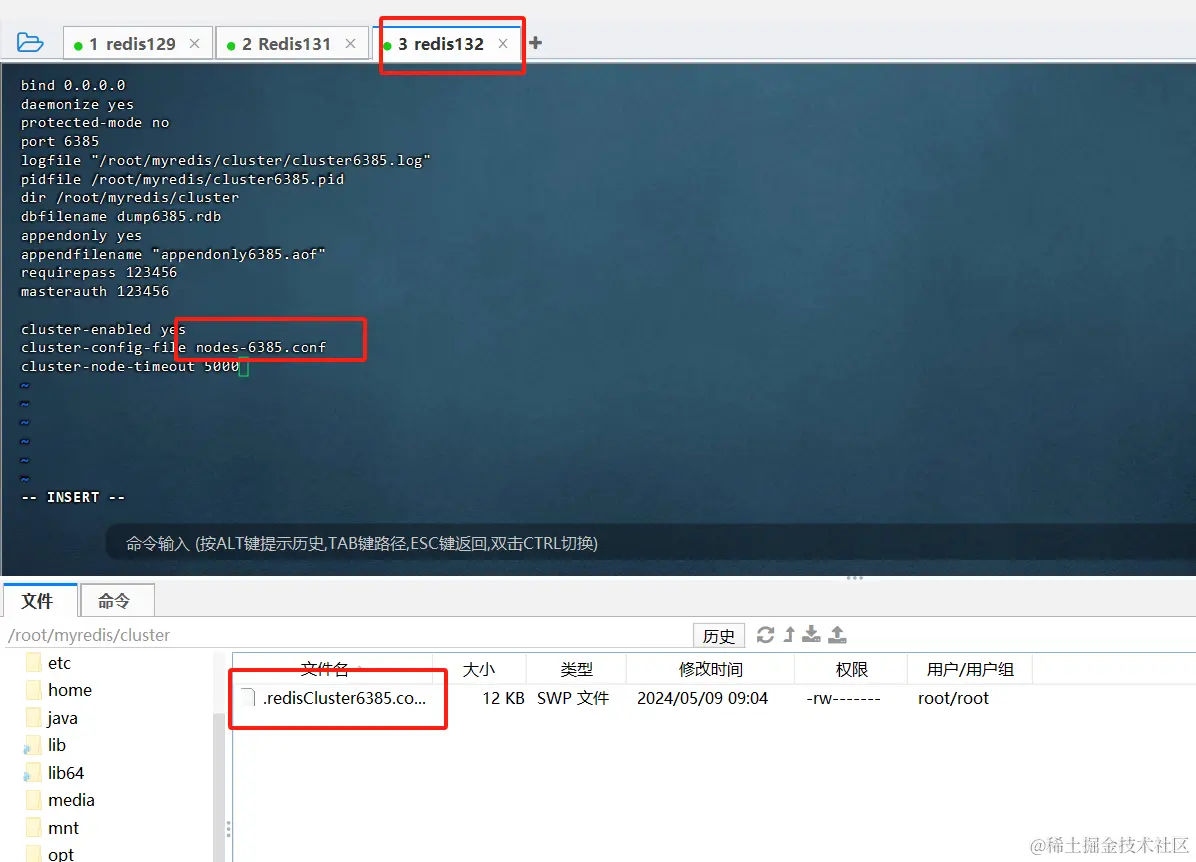Viewport: 1196px width, 862px height.
Task: Click the terminal line 'port 6385'
Action: 59,141
